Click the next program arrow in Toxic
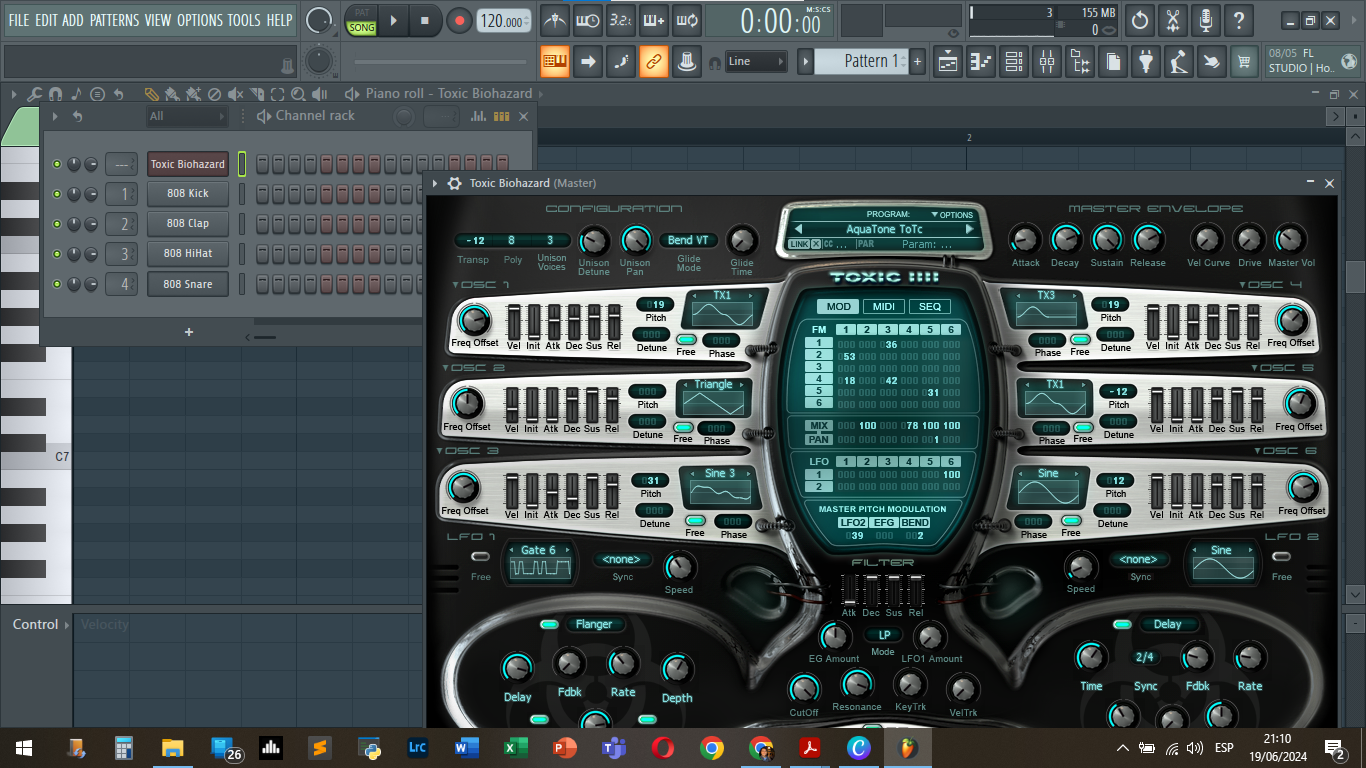The height and width of the screenshot is (768, 1366). click(969, 229)
